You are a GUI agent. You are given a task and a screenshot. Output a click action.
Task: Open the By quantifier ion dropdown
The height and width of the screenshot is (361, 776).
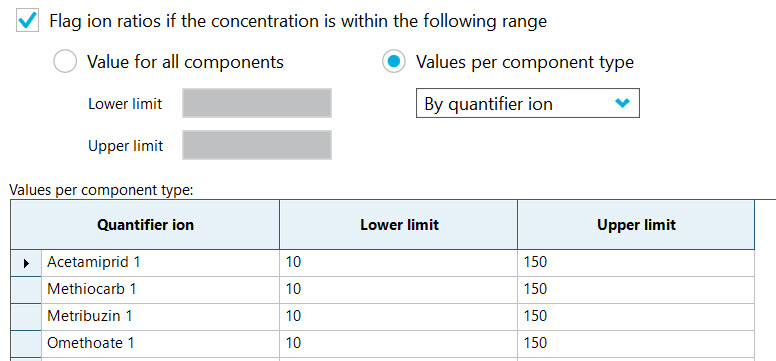pos(528,103)
